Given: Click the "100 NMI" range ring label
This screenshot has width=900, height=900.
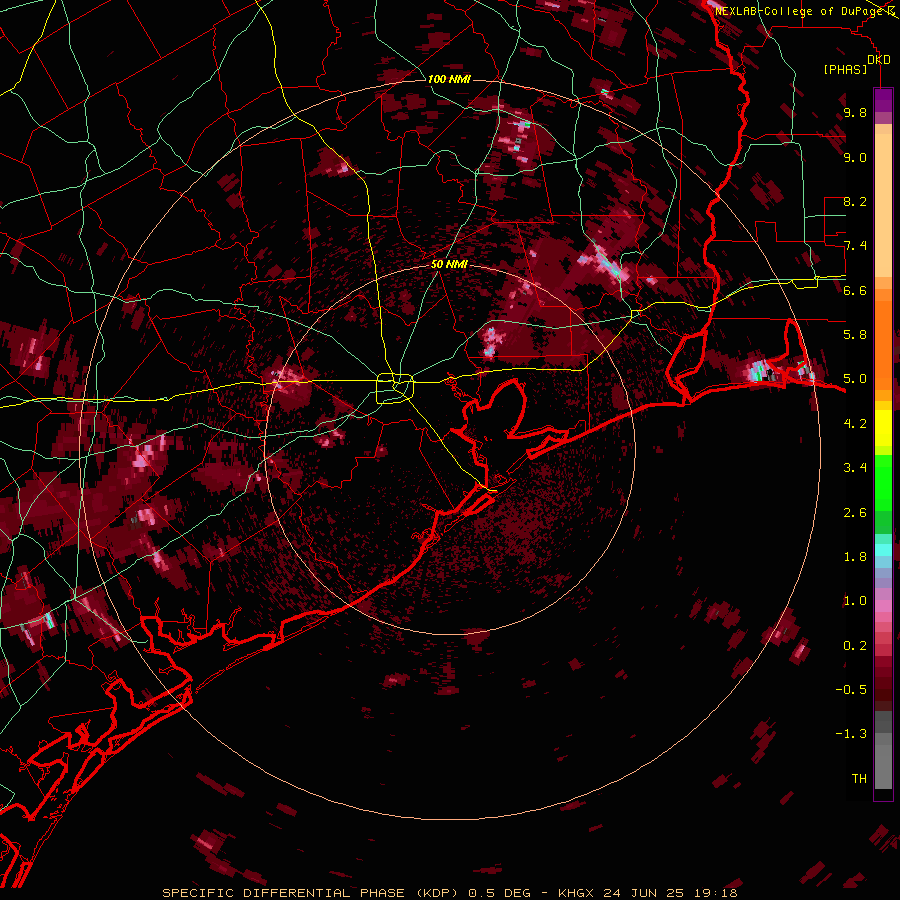Looking at the screenshot, I should 449,79.
